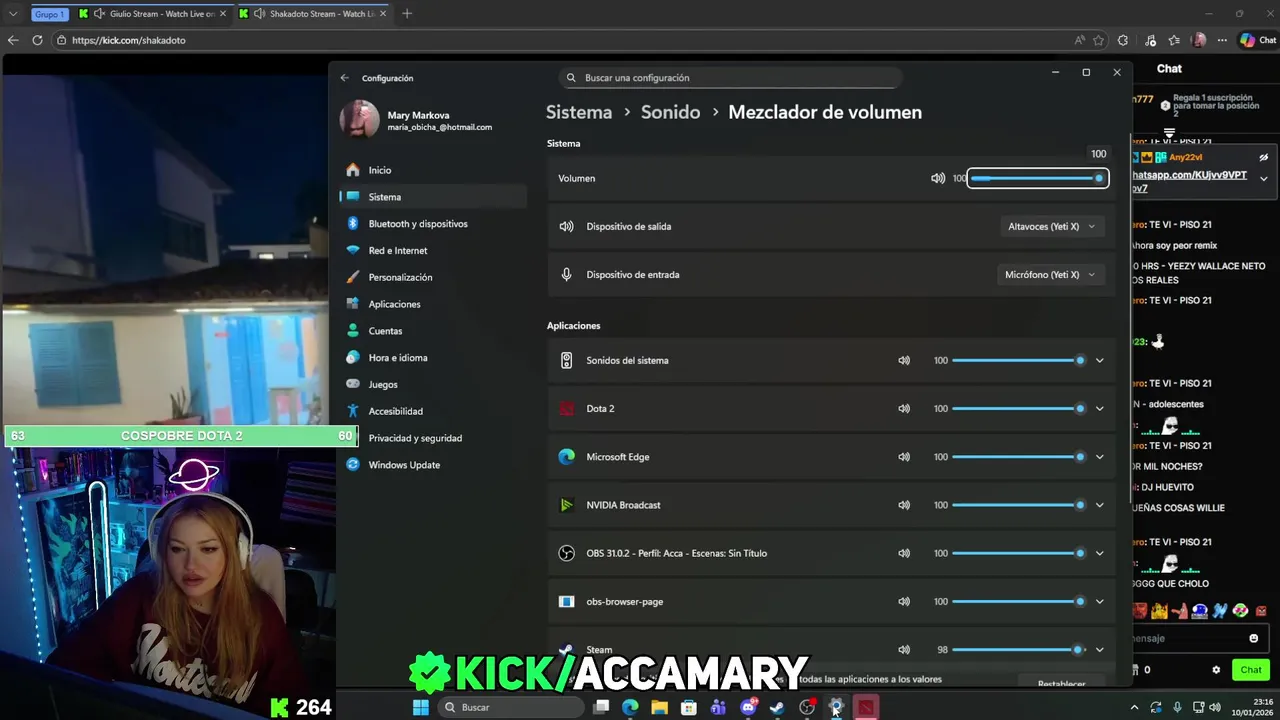Open OBS Studio from the taskbar
This screenshot has width=1280, height=720.
[807, 707]
